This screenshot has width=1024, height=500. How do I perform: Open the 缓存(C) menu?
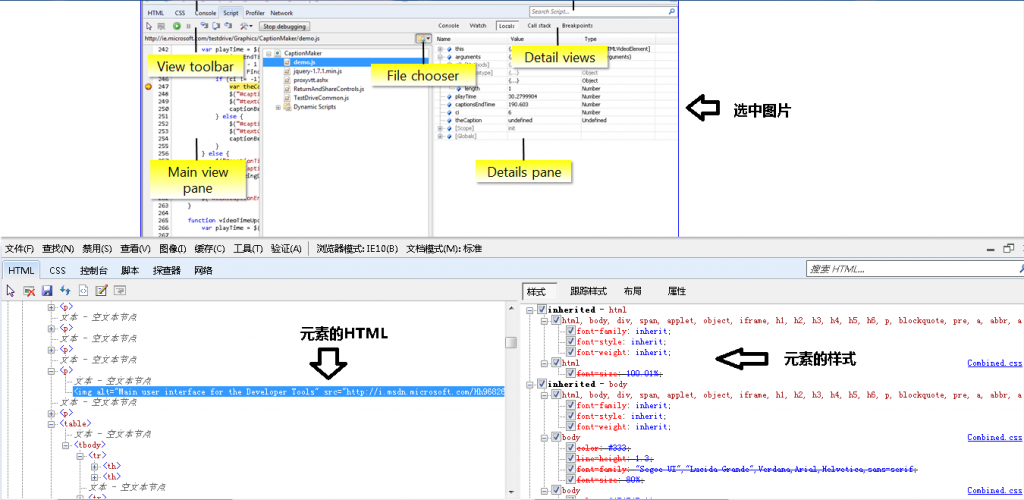pyautogui.click(x=210, y=249)
